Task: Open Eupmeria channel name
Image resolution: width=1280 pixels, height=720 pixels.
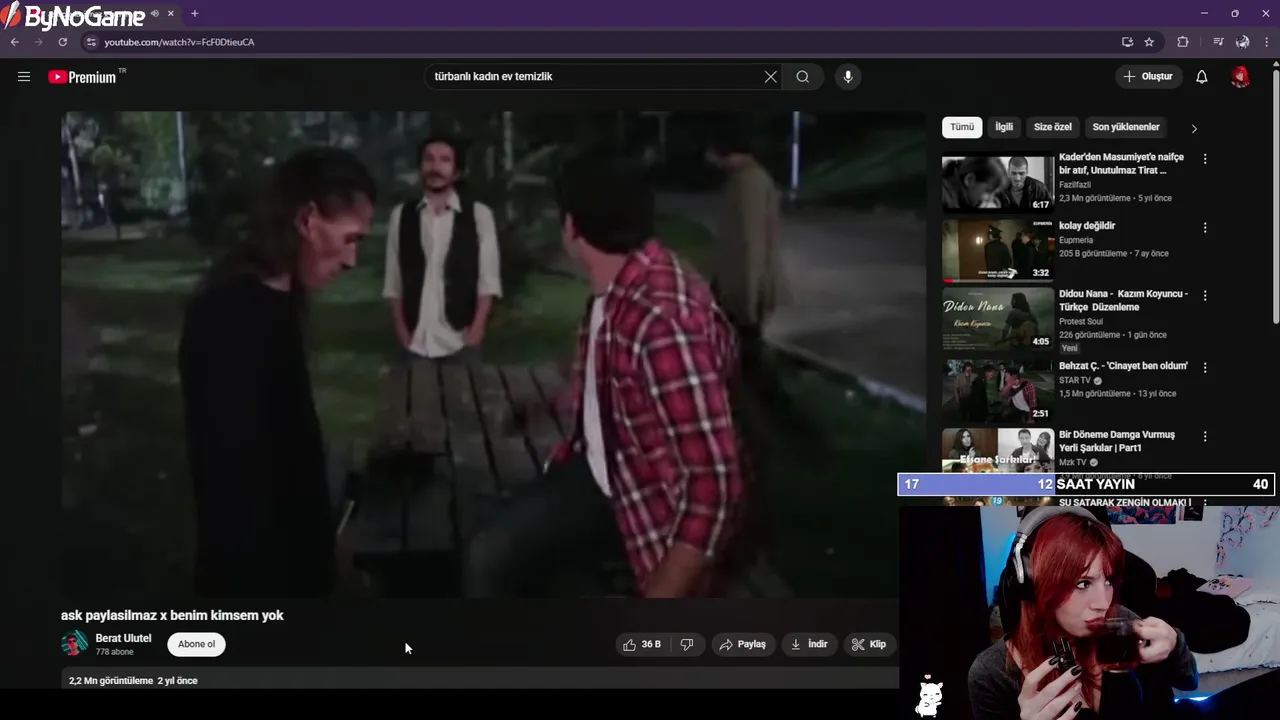Action: (1076, 241)
